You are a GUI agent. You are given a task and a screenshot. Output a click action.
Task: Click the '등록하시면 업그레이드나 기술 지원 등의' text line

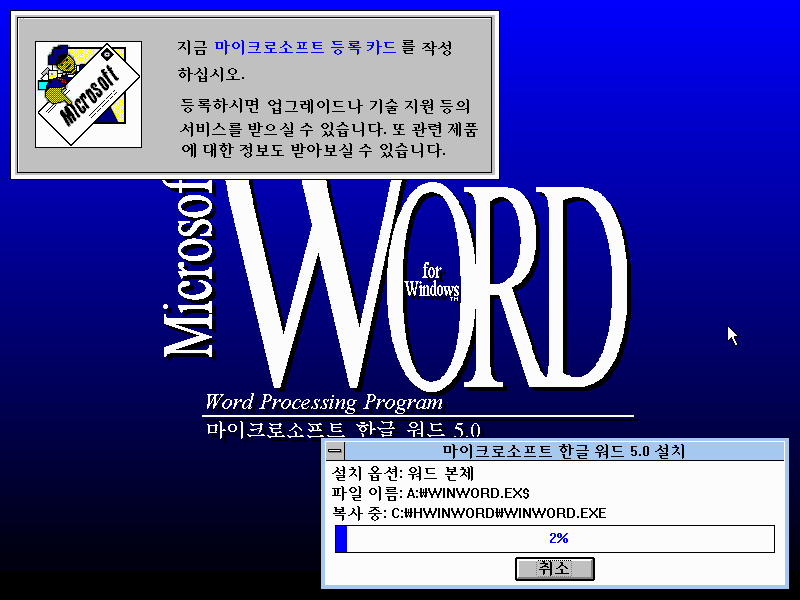click(x=325, y=106)
